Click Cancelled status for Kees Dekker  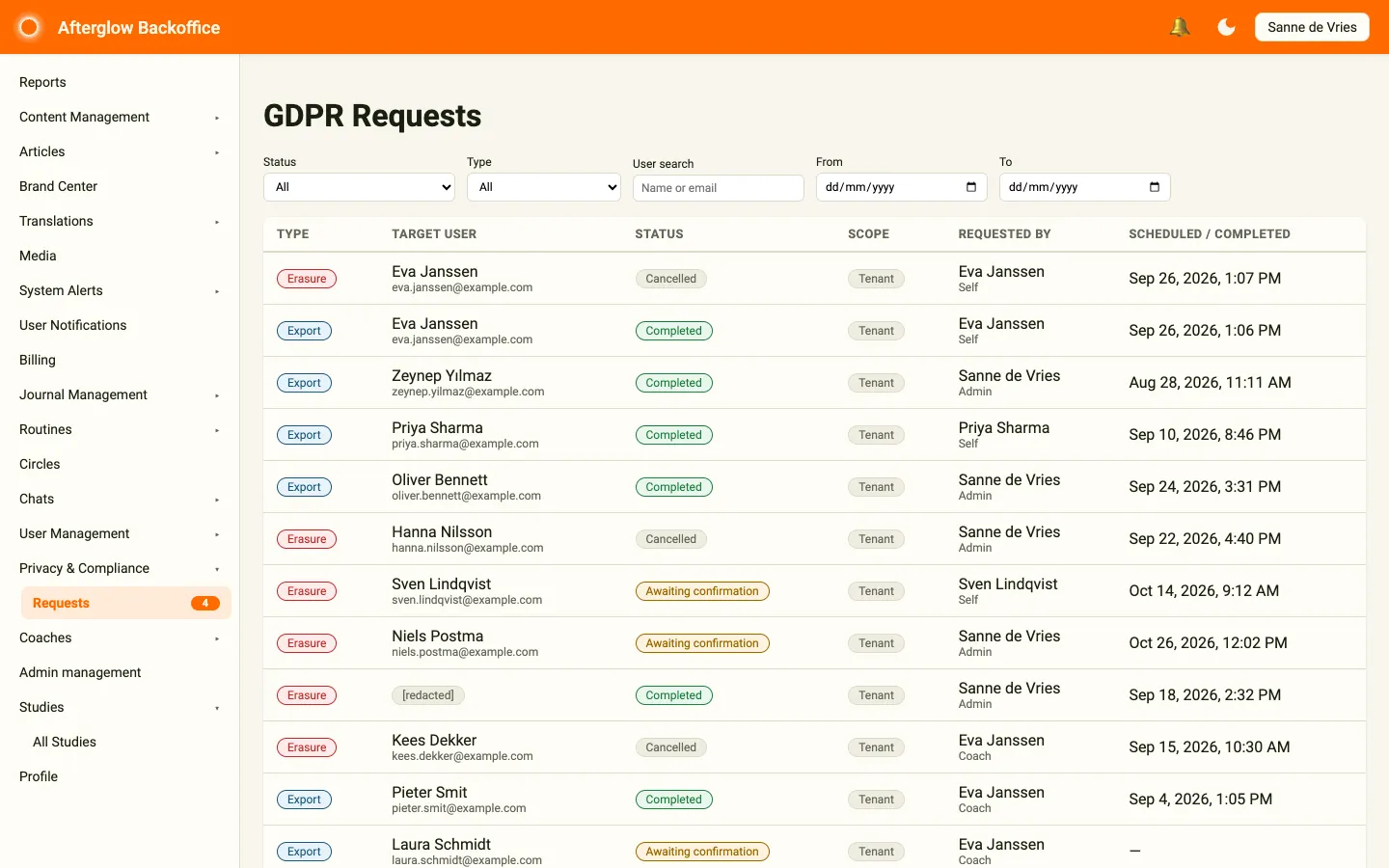(x=670, y=747)
